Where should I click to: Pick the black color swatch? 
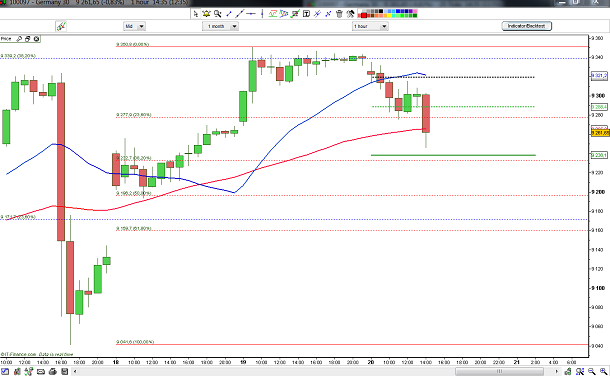point(381,11)
